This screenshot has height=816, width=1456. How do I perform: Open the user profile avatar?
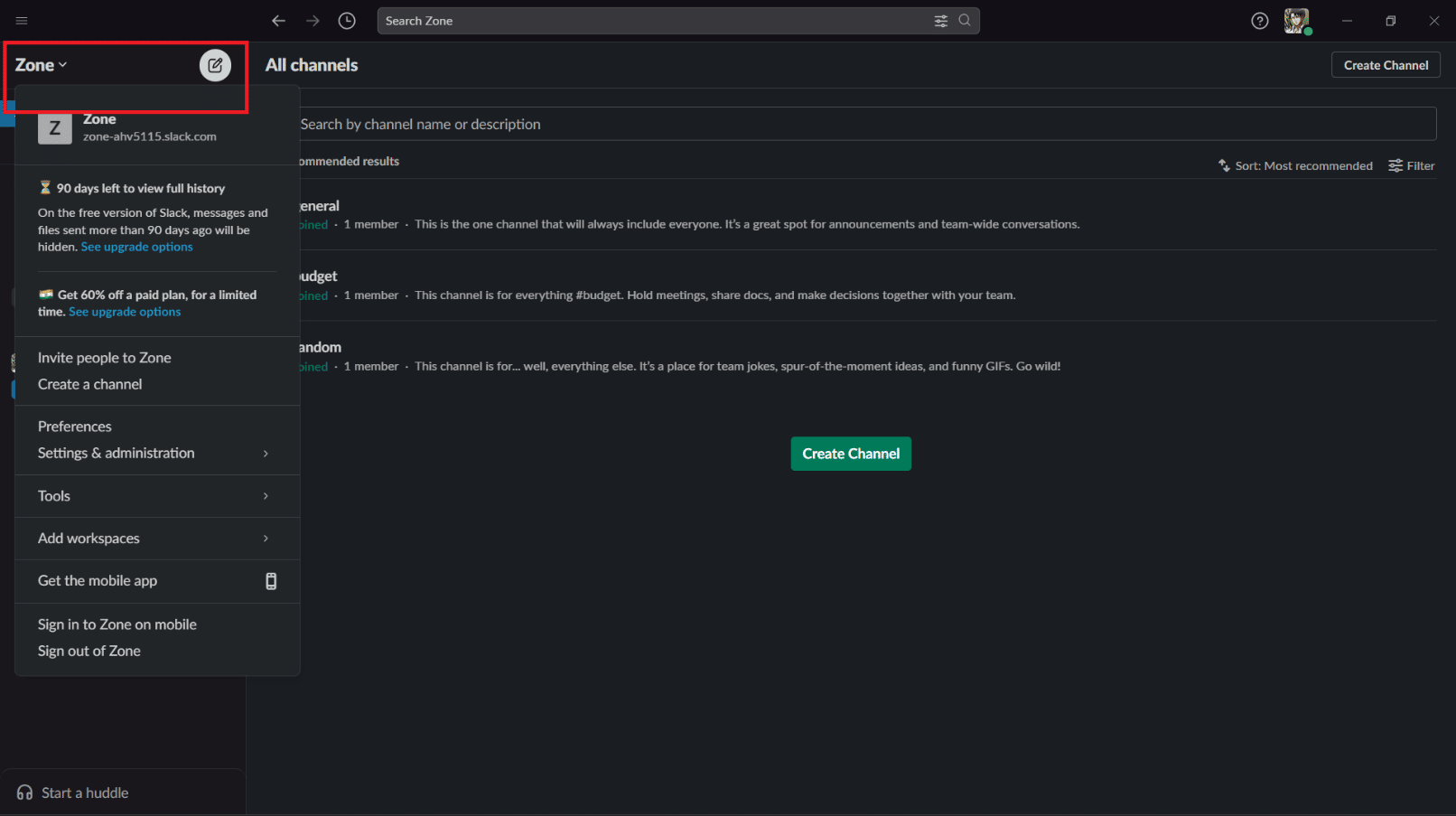coord(1297,21)
